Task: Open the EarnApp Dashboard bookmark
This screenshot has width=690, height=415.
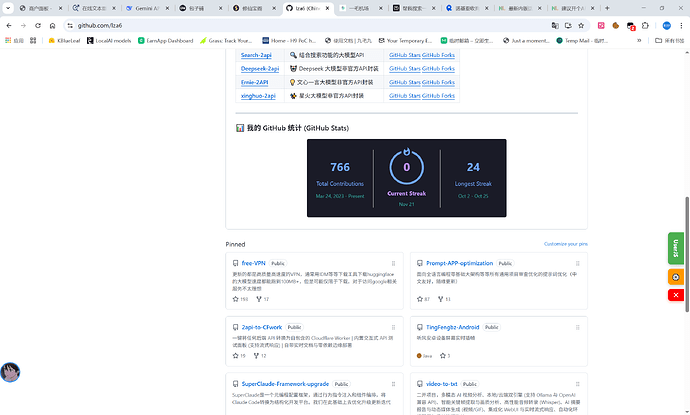Action: 165,40
